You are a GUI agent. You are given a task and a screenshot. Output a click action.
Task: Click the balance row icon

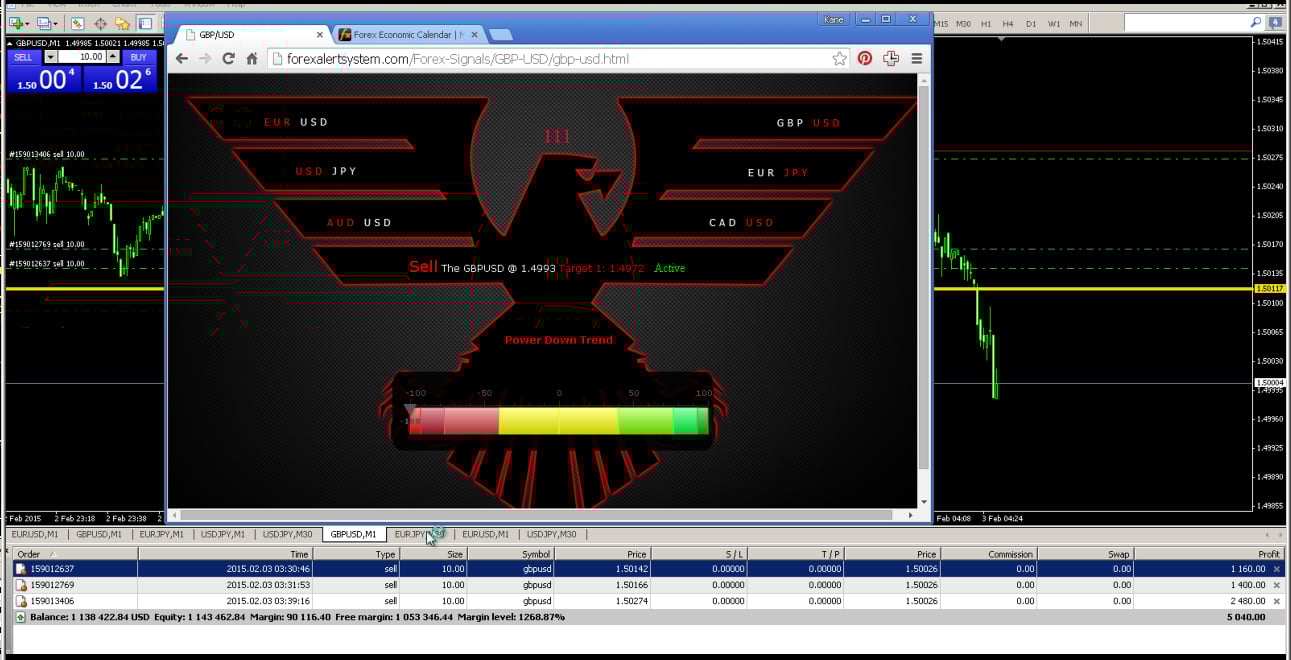21,617
